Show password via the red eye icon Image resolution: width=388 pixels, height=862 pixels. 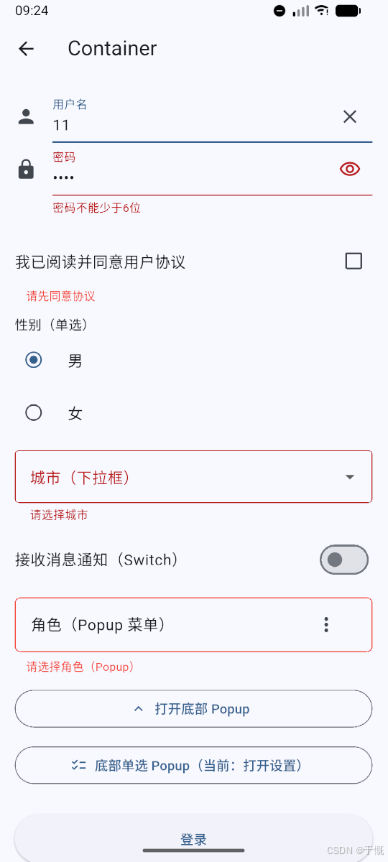[350, 169]
